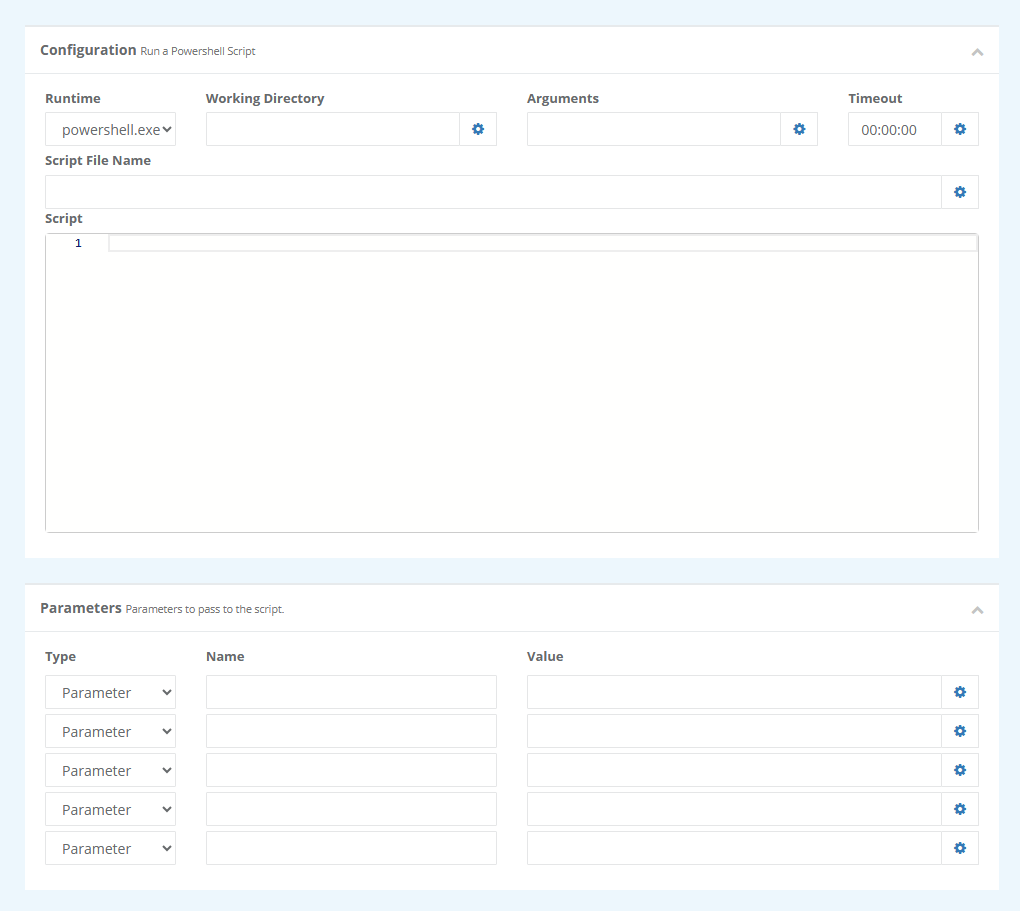This screenshot has width=1020, height=911.
Task: Collapse the Configuration section
Action: pos(977,51)
